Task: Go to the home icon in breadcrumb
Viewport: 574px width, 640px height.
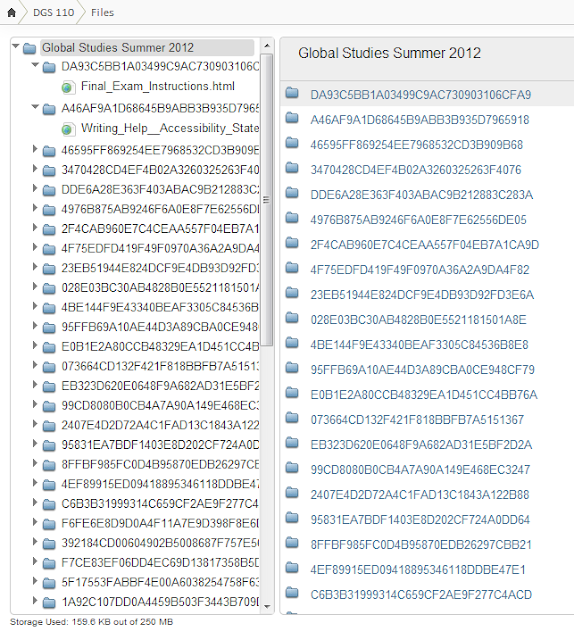Action: click(x=11, y=13)
